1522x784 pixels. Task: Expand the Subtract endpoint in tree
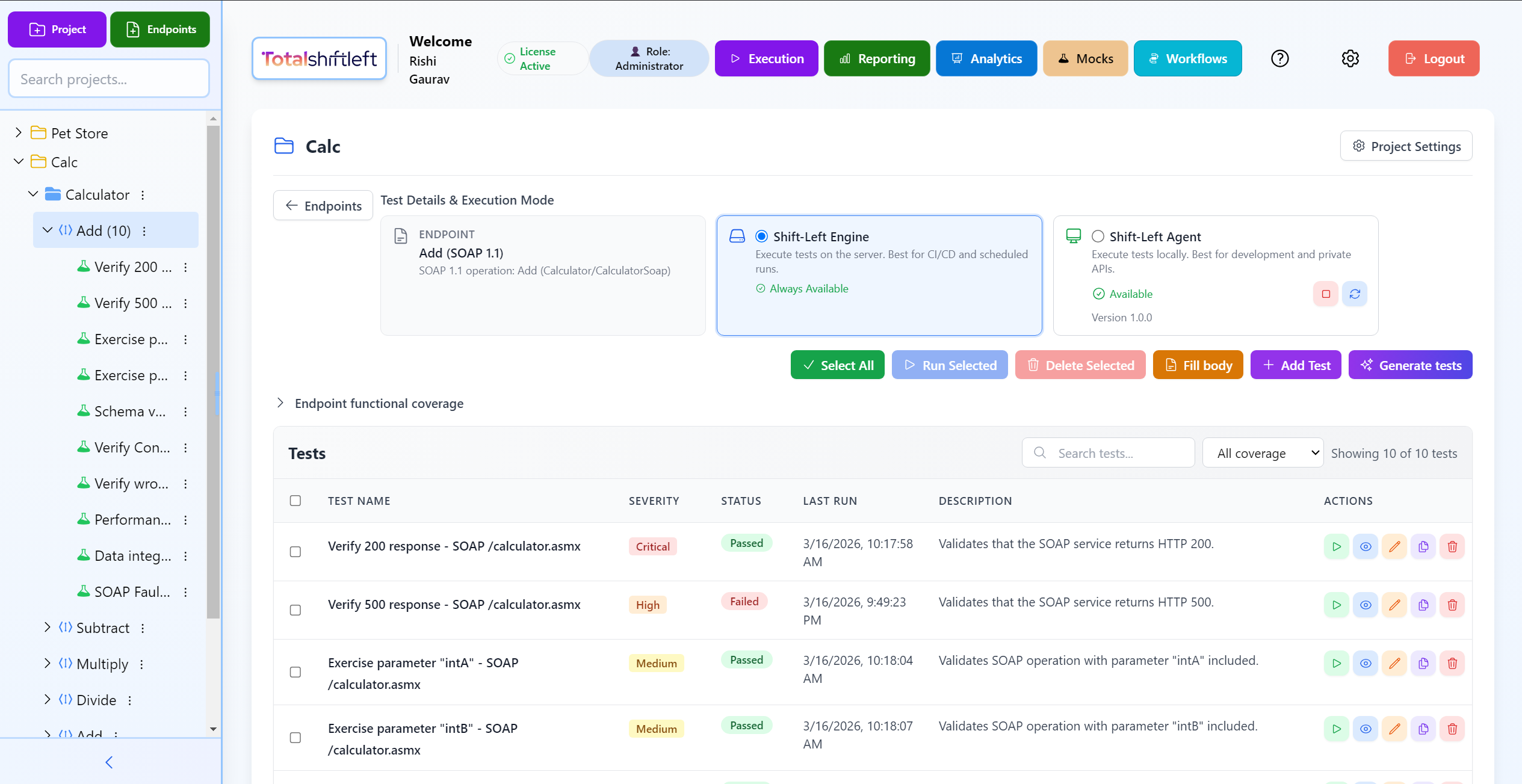(x=48, y=627)
